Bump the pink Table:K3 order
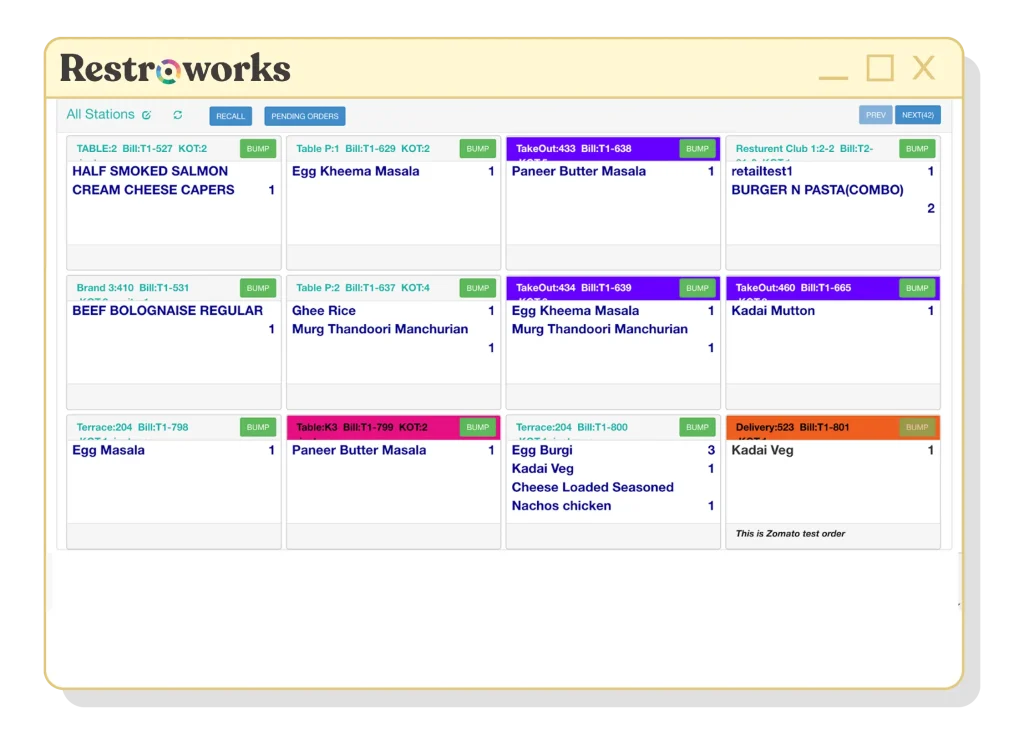1024x755 pixels. pyautogui.click(x=477, y=427)
